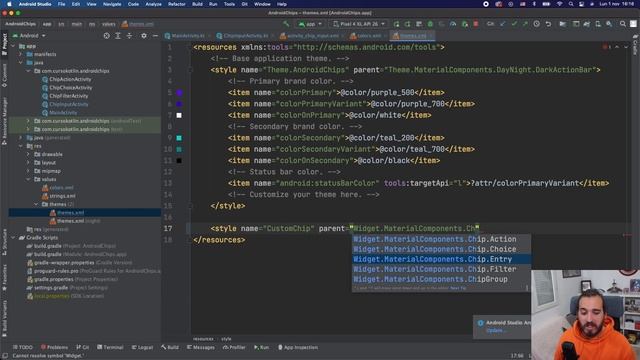Open Search Everywhere magnifier icon

pos(623,24)
